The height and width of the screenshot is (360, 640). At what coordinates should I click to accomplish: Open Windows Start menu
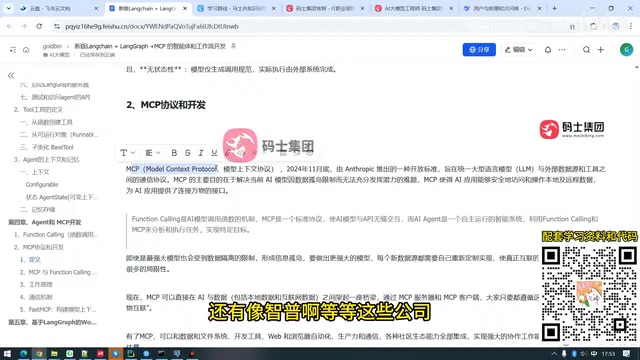[7, 353]
